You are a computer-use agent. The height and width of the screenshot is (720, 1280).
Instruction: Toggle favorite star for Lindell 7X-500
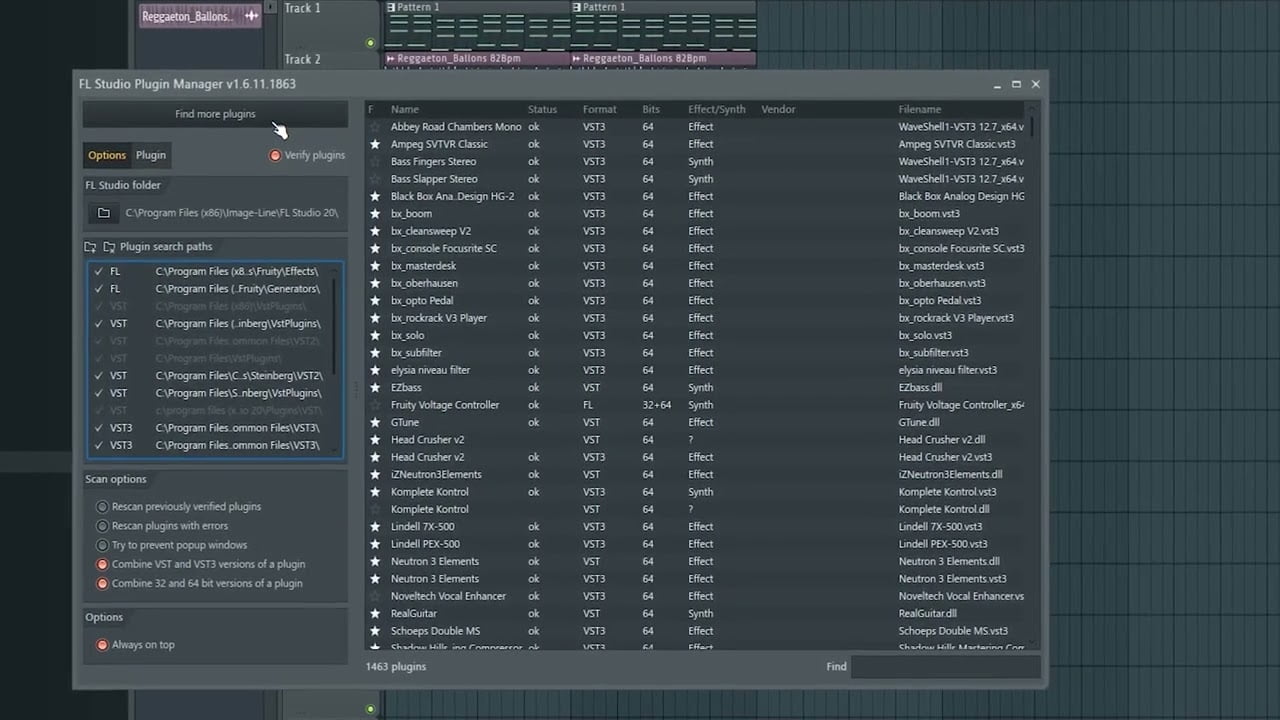coord(375,527)
